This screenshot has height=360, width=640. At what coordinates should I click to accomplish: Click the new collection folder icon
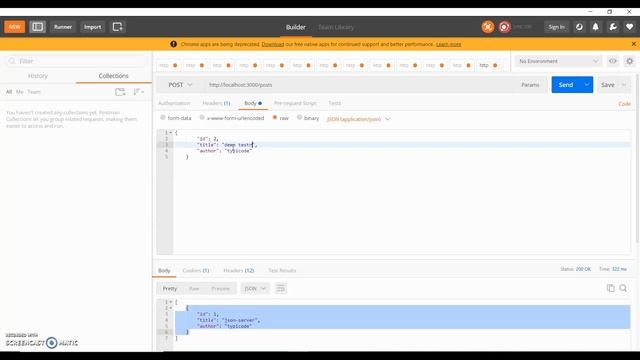pos(120,92)
